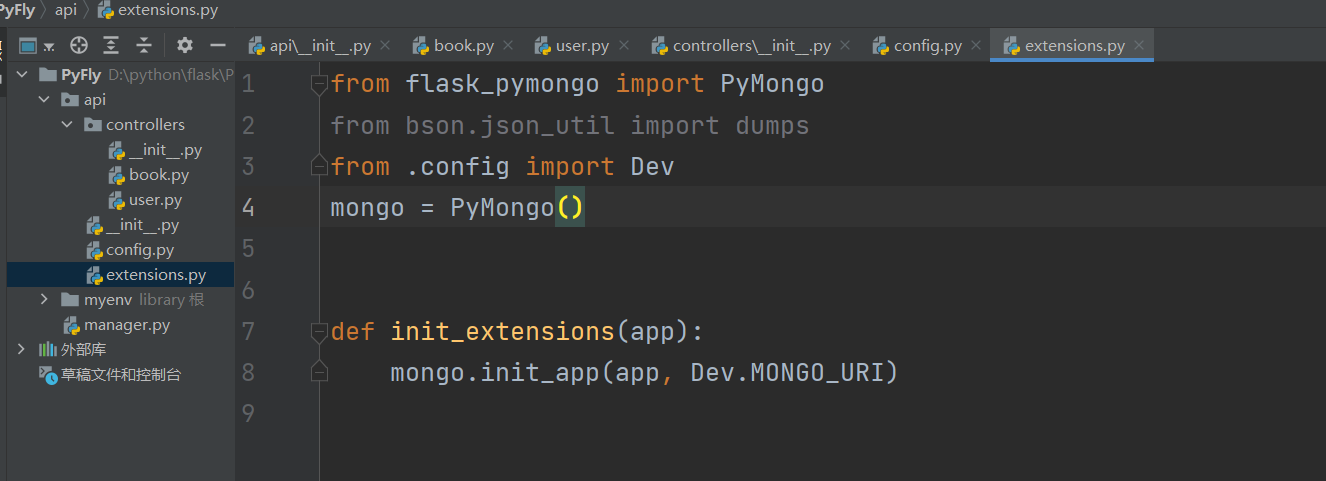Collapse the controllers folder node

pyautogui.click(x=66, y=125)
